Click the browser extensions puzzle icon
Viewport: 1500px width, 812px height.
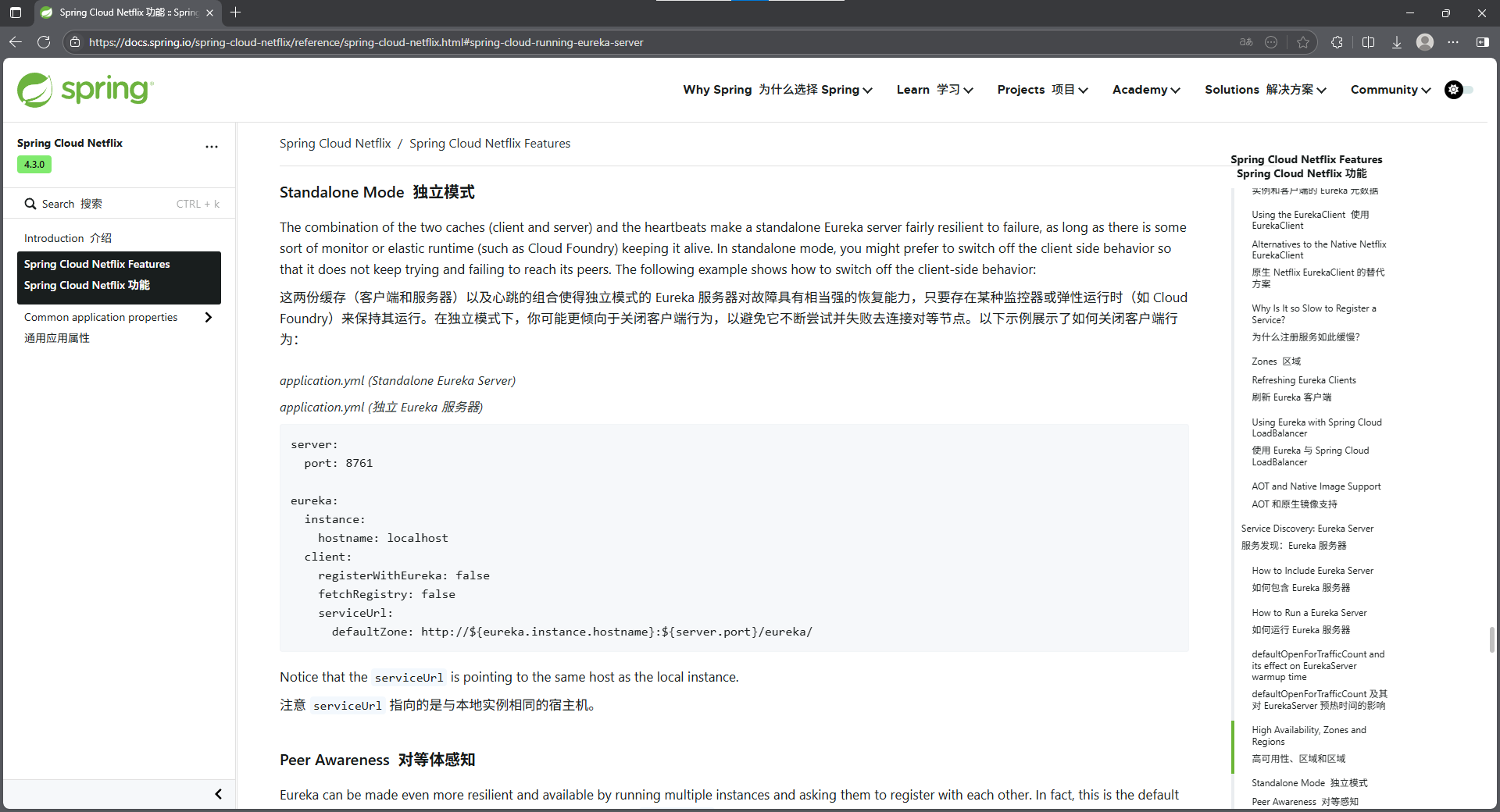pos(1337,42)
